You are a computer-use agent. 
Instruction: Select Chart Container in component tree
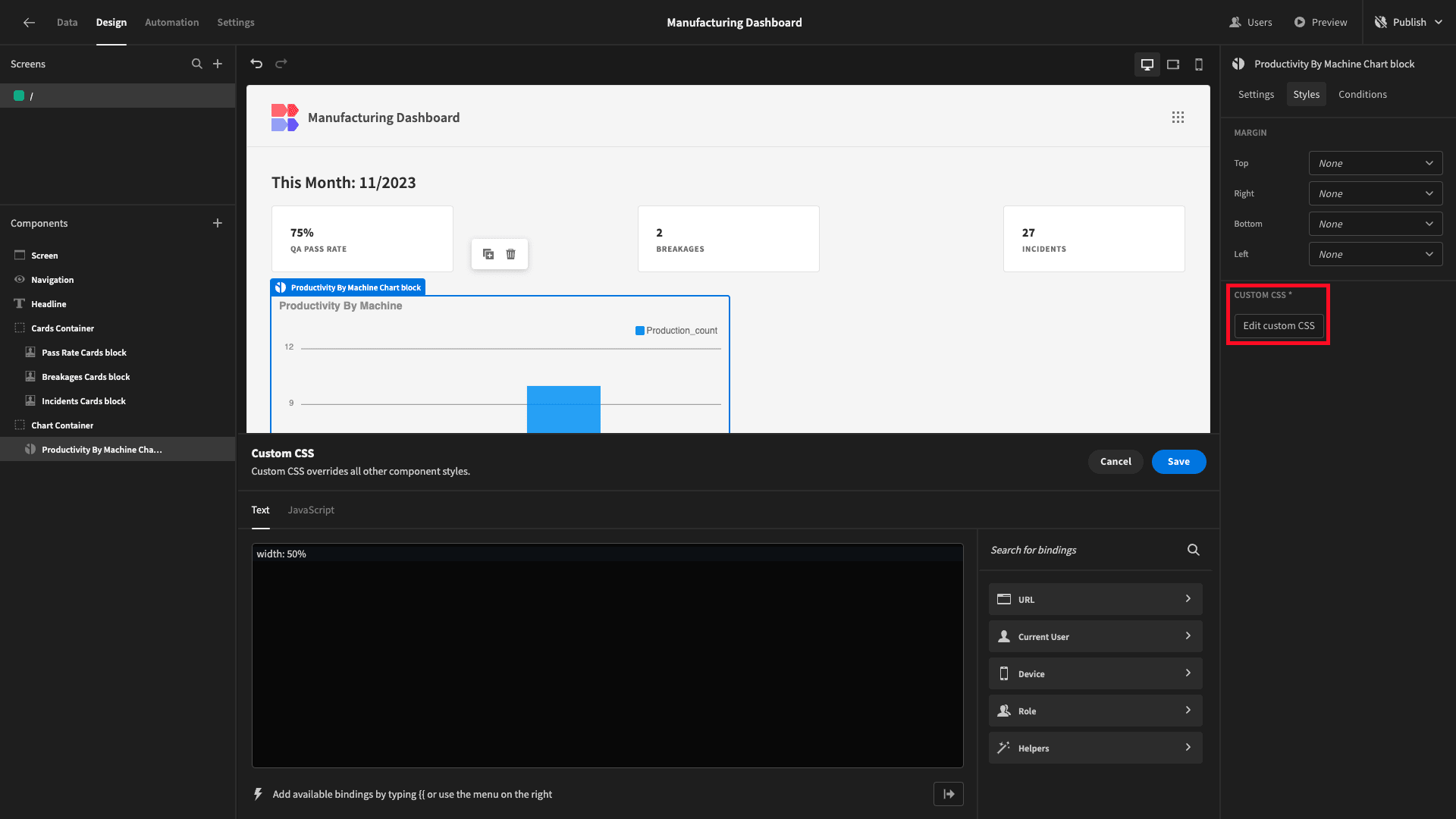62,425
